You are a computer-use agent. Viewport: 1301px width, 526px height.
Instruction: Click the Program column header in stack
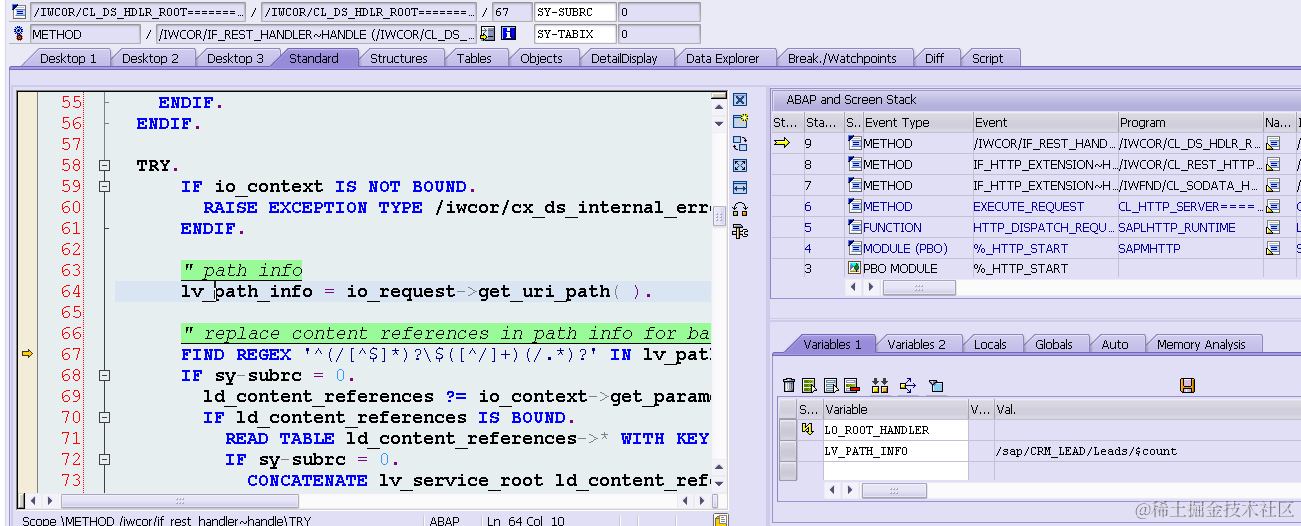1190,123
